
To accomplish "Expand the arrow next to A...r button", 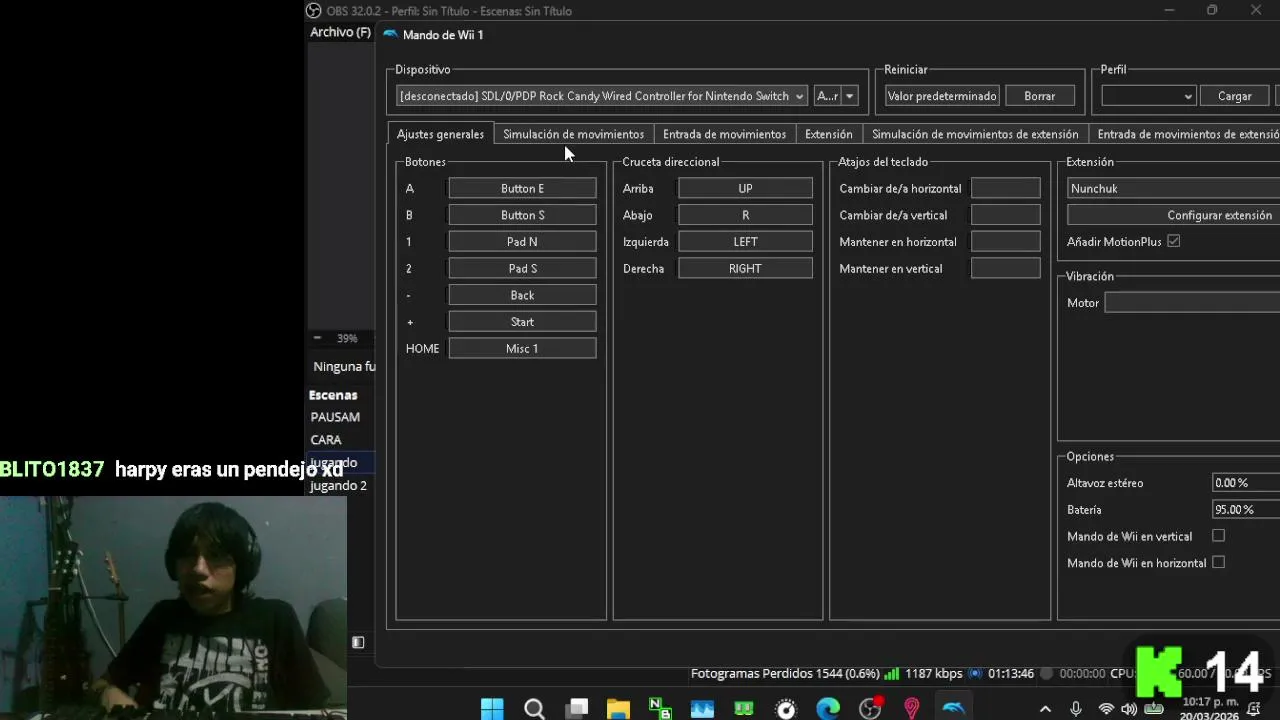I will tap(850, 96).
